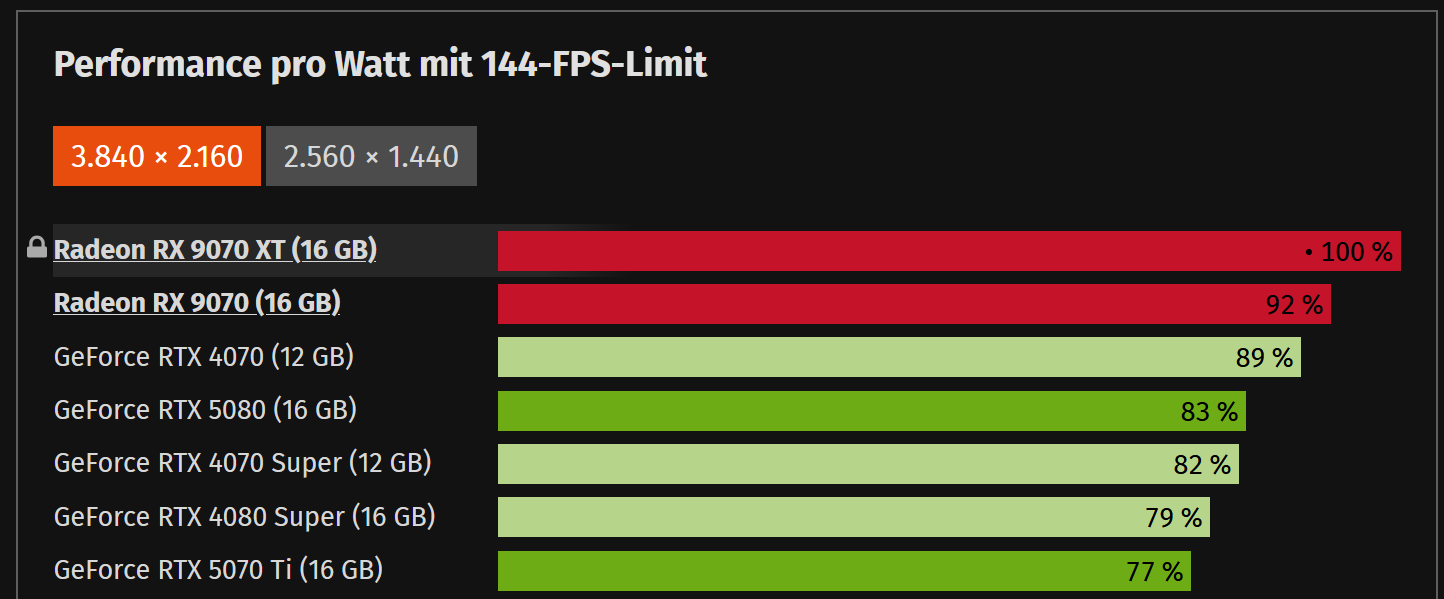Select the GeForce RTX 5070 Ti (16 GB) label
The image size is (1444, 599).
[x=219, y=570]
